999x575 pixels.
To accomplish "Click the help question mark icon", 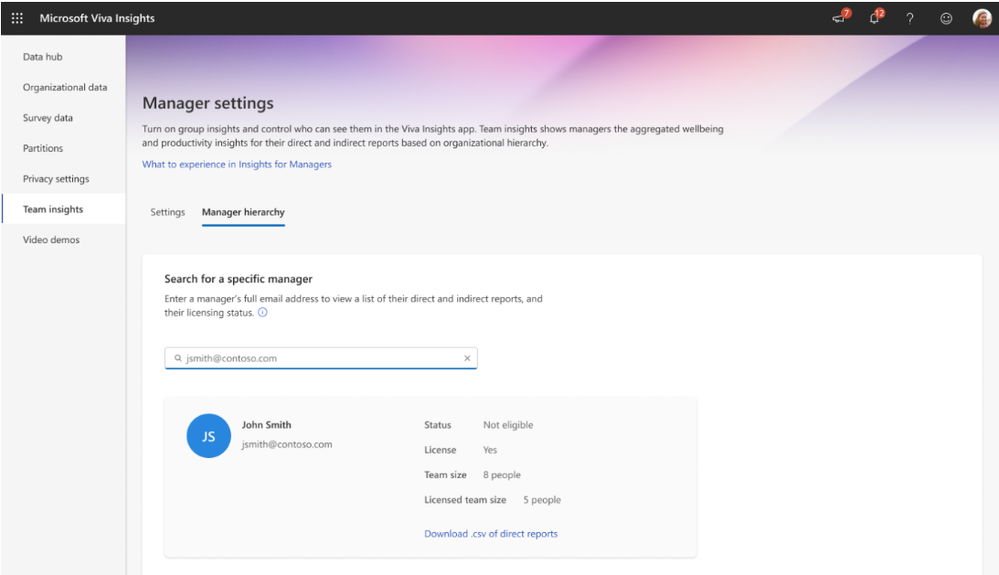I will coord(910,18).
